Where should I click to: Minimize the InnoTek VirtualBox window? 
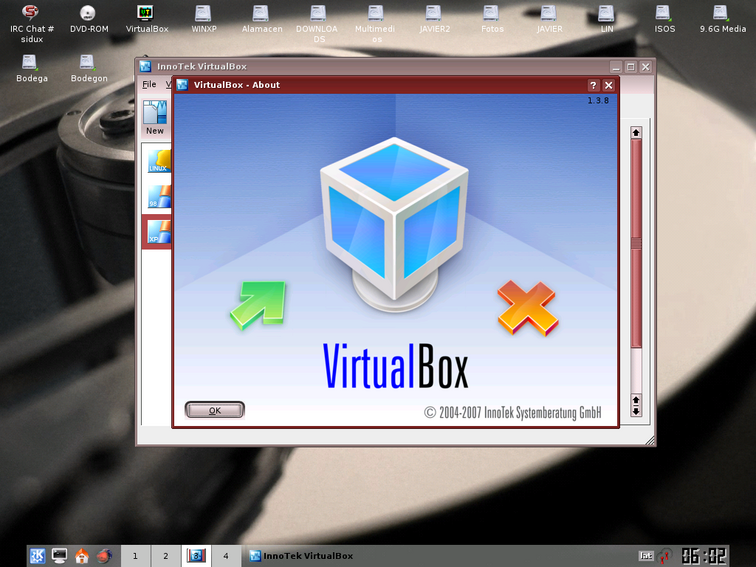coord(616,67)
